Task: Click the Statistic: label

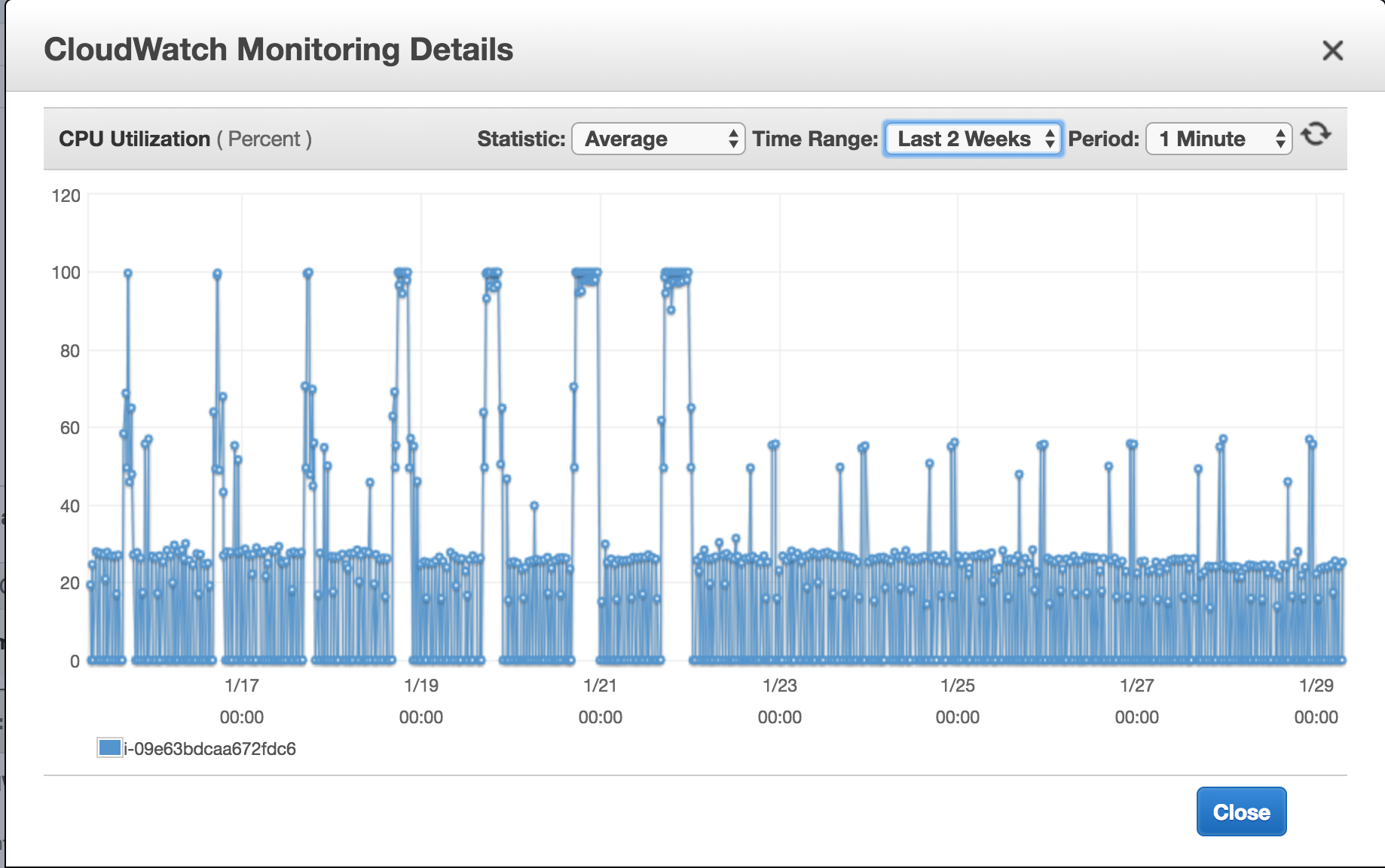Action: tap(521, 139)
